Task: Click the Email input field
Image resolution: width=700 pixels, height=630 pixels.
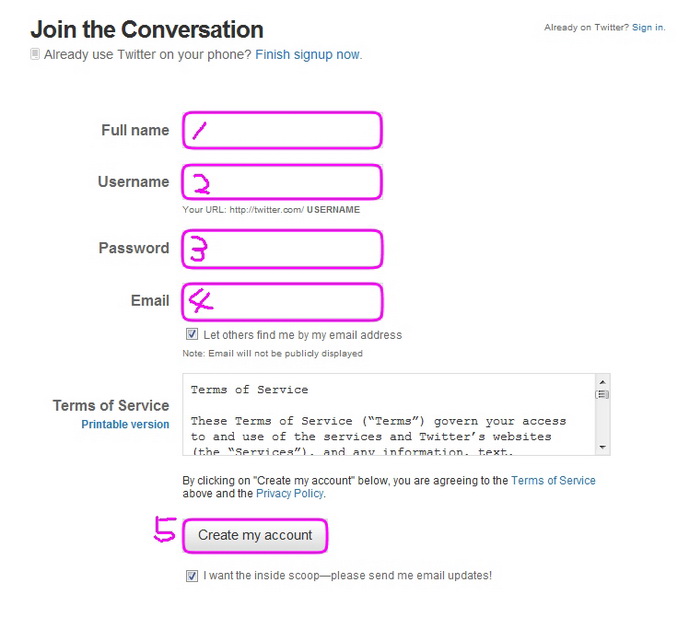Action: click(x=282, y=301)
